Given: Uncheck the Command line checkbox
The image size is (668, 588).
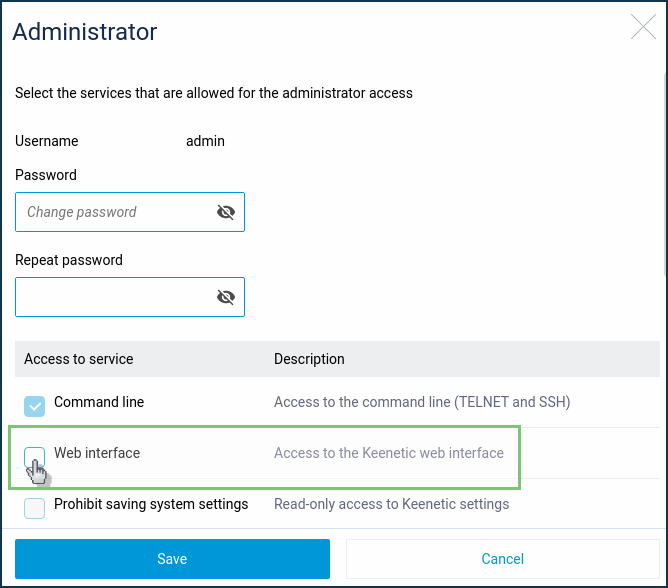Looking at the screenshot, I should tap(35, 406).
